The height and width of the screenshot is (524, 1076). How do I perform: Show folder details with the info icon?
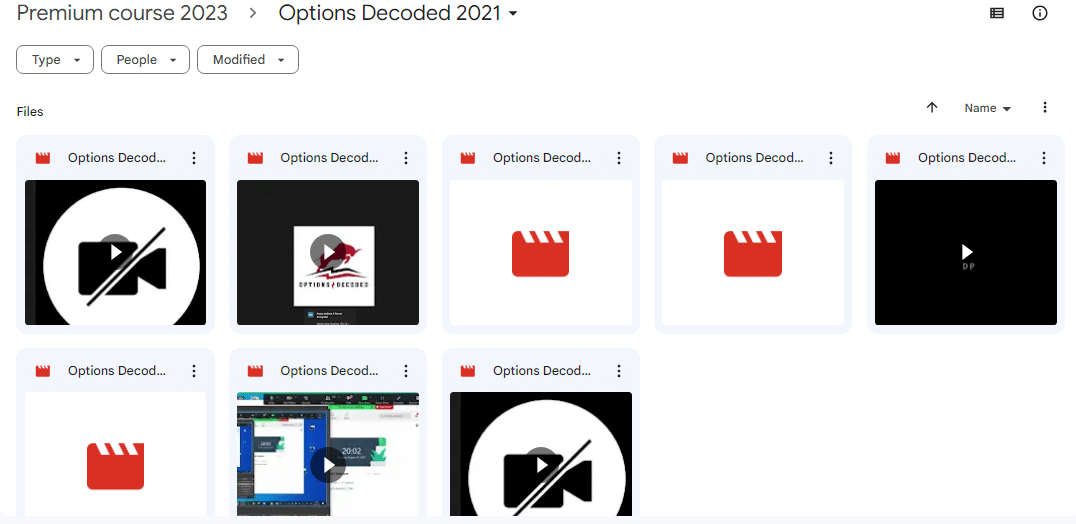[1040, 13]
